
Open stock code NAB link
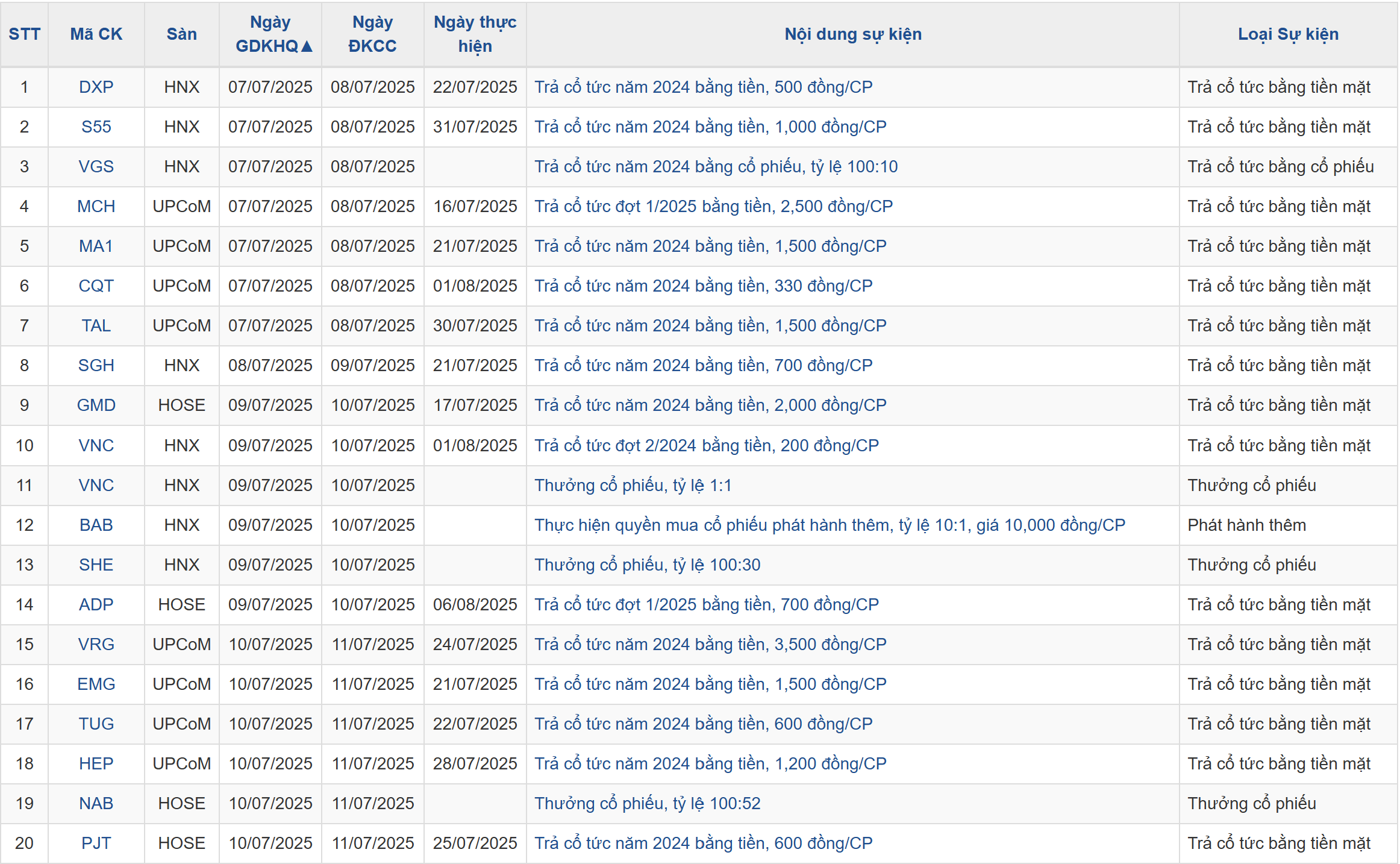[96, 804]
